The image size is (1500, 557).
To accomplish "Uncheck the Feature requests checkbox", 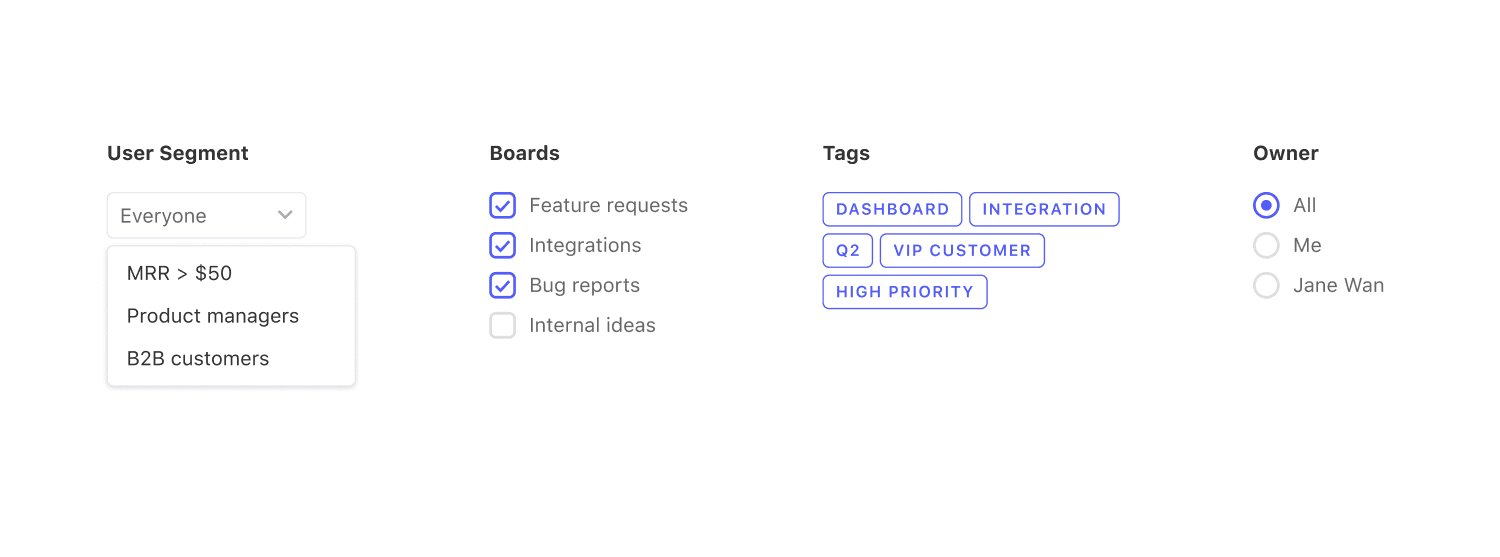I will click(502, 205).
